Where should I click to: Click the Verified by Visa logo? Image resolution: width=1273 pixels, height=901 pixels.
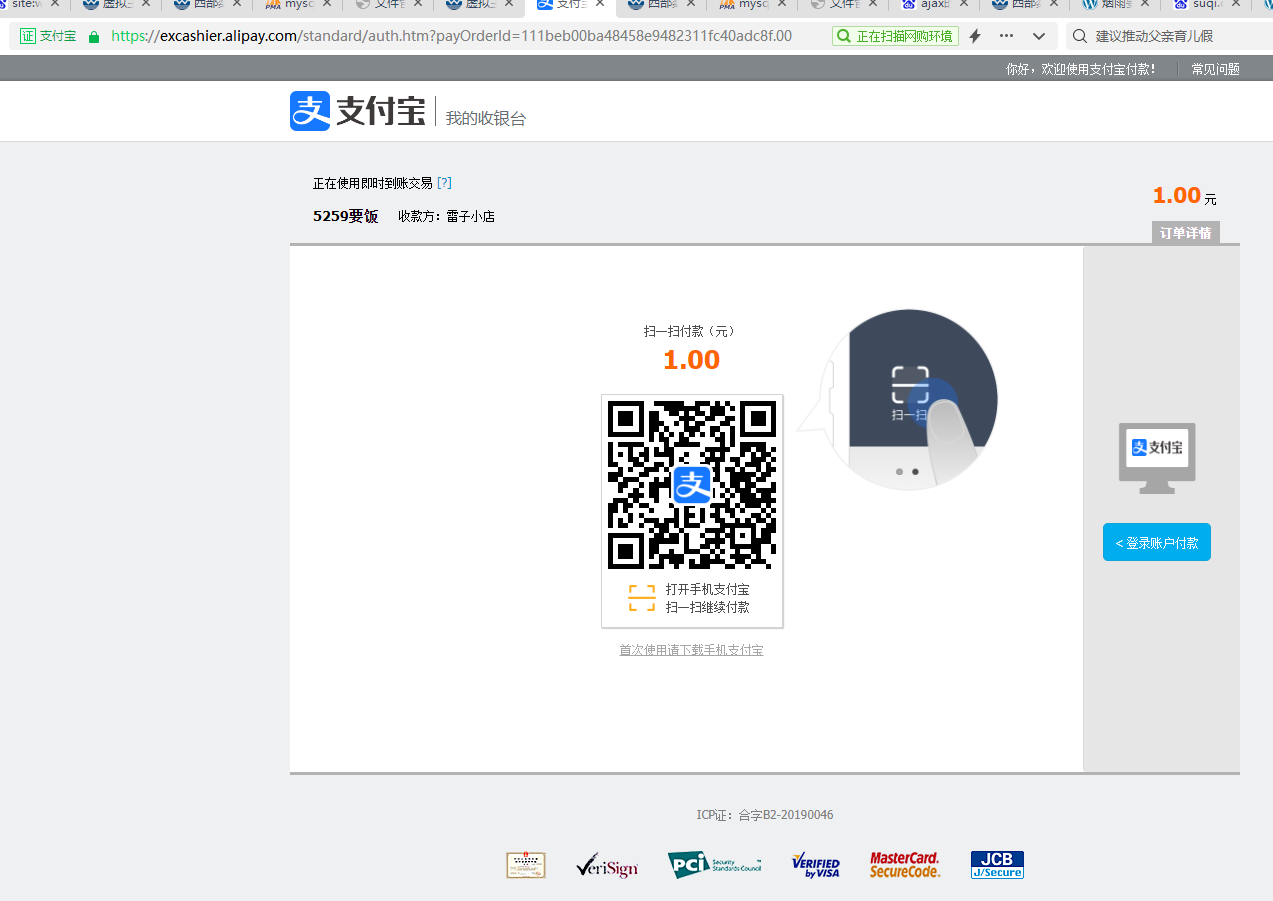816,866
